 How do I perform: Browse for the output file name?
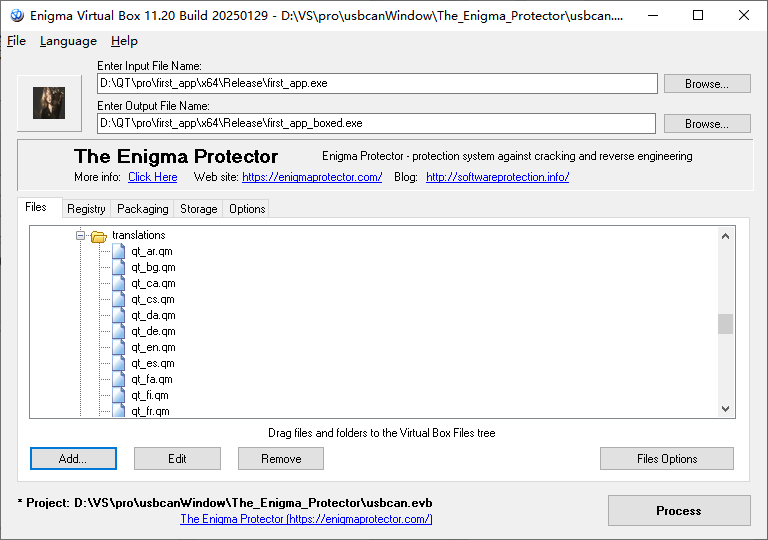pos(707,124)
